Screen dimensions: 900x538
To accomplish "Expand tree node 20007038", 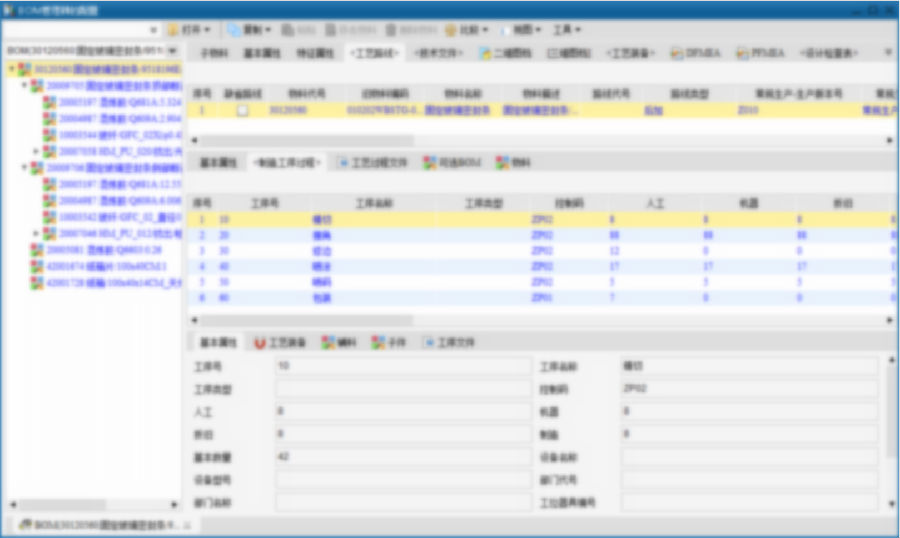I will (36, 152).
